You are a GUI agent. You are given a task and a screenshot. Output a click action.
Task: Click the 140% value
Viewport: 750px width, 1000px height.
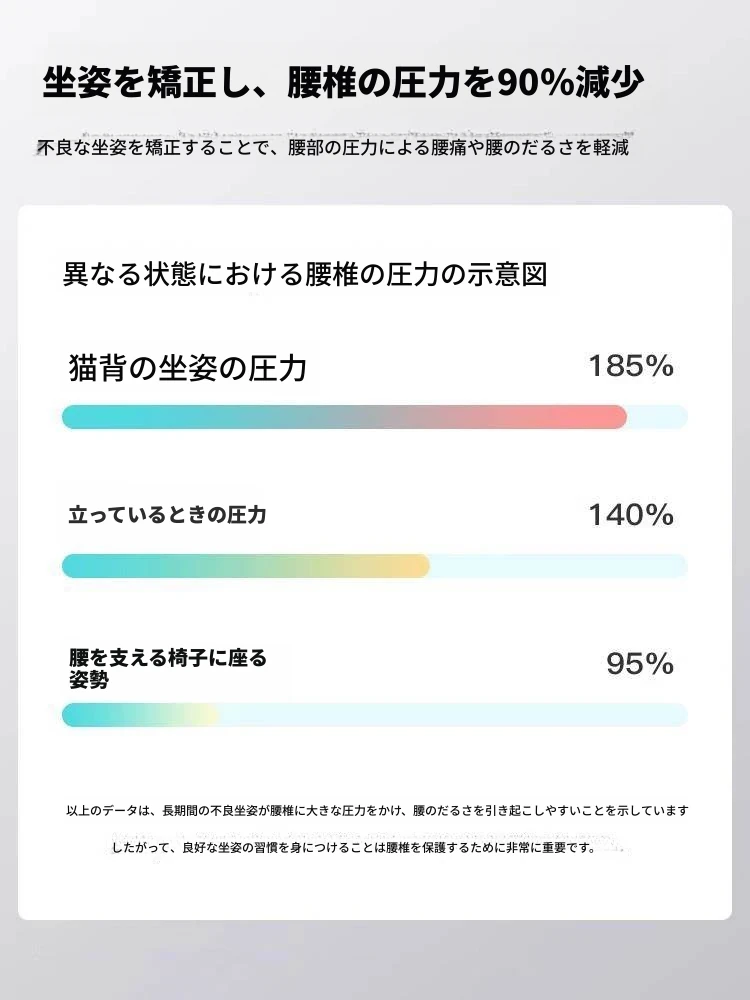tap(631, 515)
